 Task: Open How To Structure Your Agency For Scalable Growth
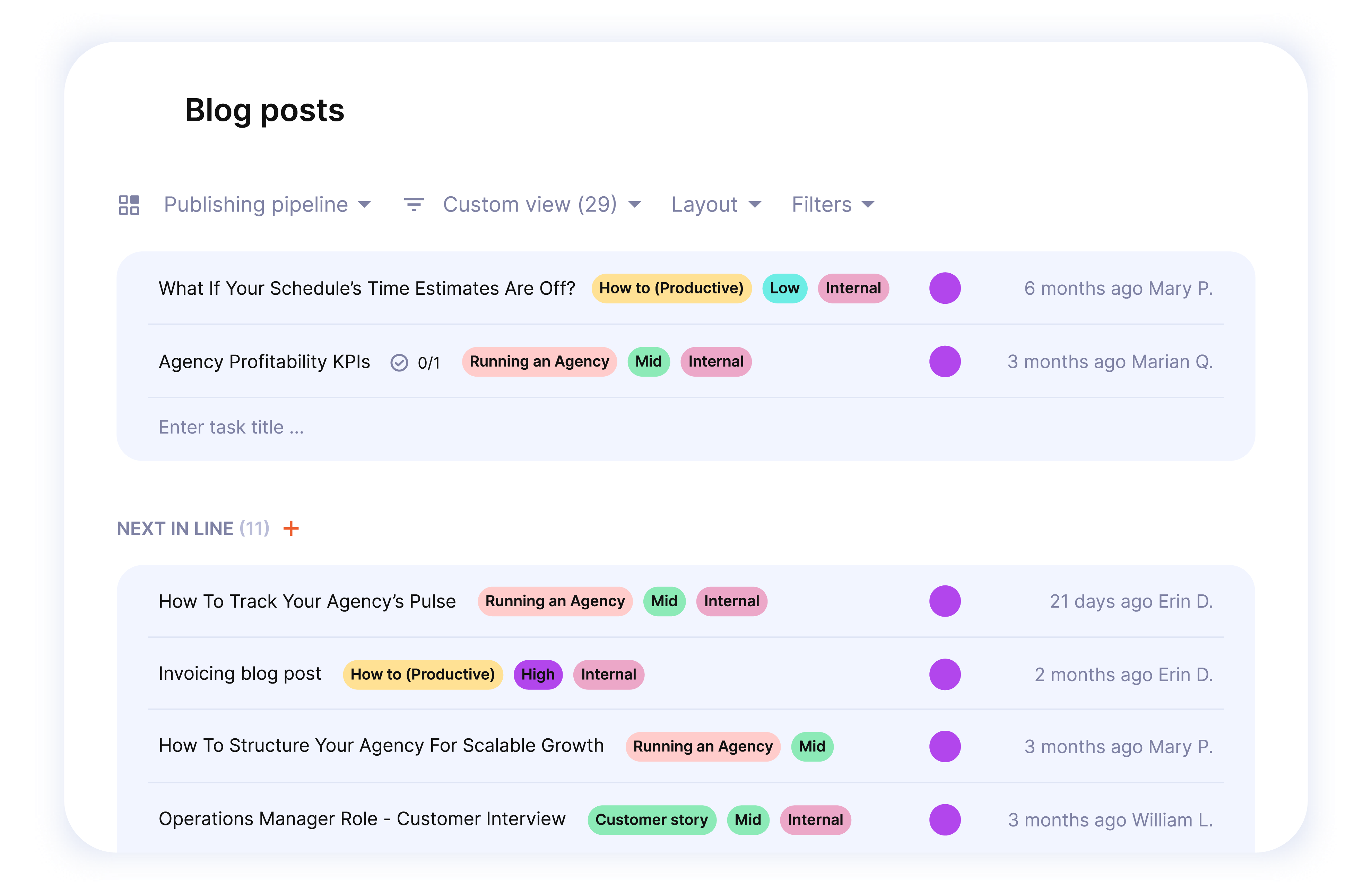pyautogui.click(x=381, y=746)
